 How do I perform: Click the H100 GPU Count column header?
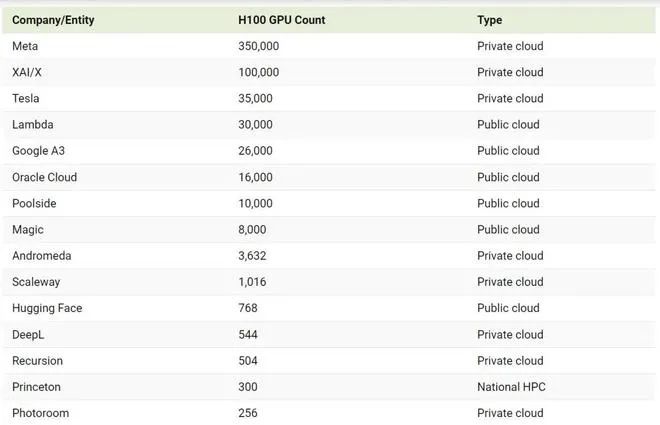(x=281, y=20)
